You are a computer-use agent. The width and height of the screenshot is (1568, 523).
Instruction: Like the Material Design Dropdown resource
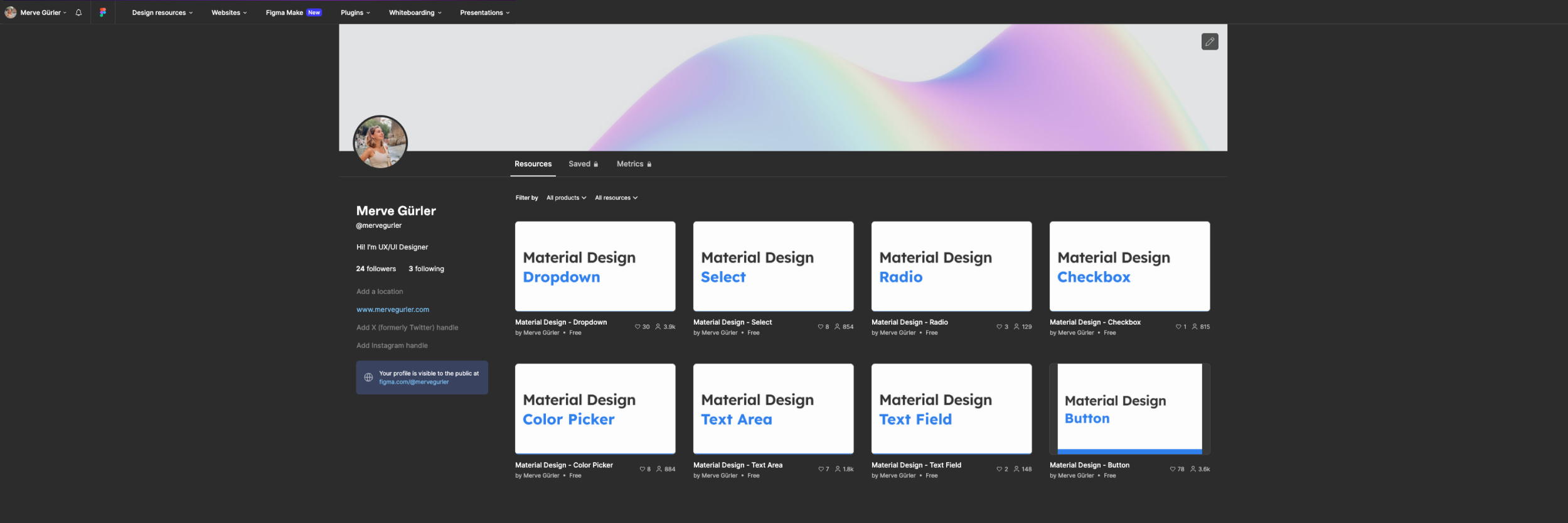click(637, 327)
